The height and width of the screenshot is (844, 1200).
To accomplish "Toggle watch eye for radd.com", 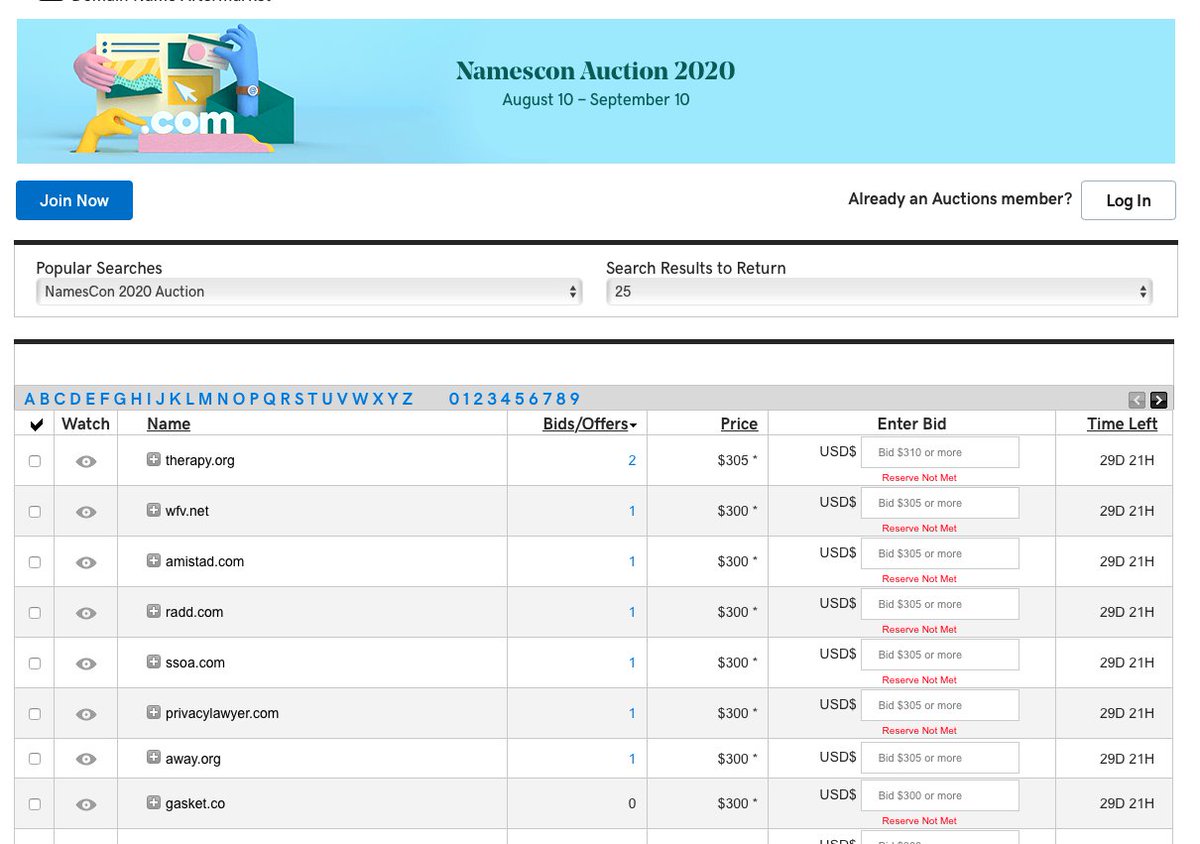I will pyautogui.click(x=86, y=613).
